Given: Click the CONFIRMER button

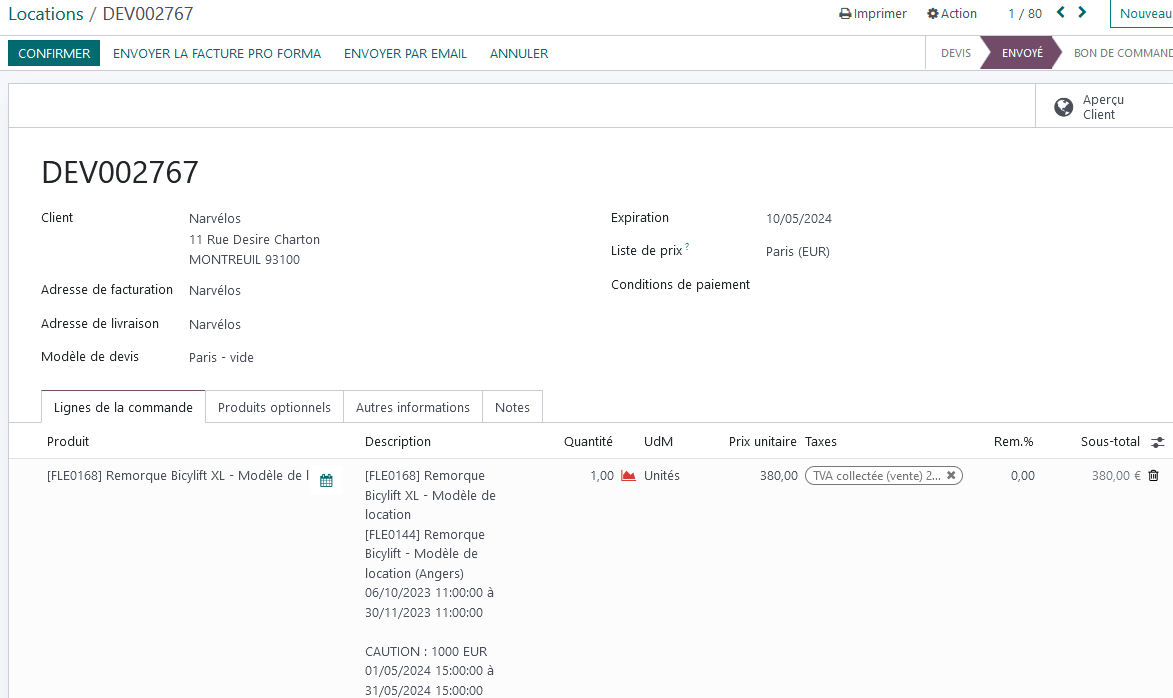Looking at the screenshot, I should (x=54, y=53).
